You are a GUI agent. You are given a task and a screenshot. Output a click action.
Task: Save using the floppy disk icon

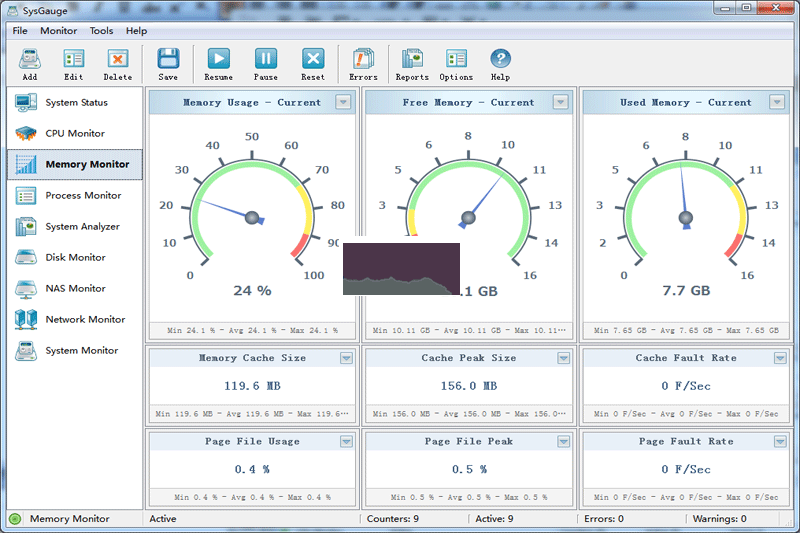pyautogui.click(x=168, y=60)
